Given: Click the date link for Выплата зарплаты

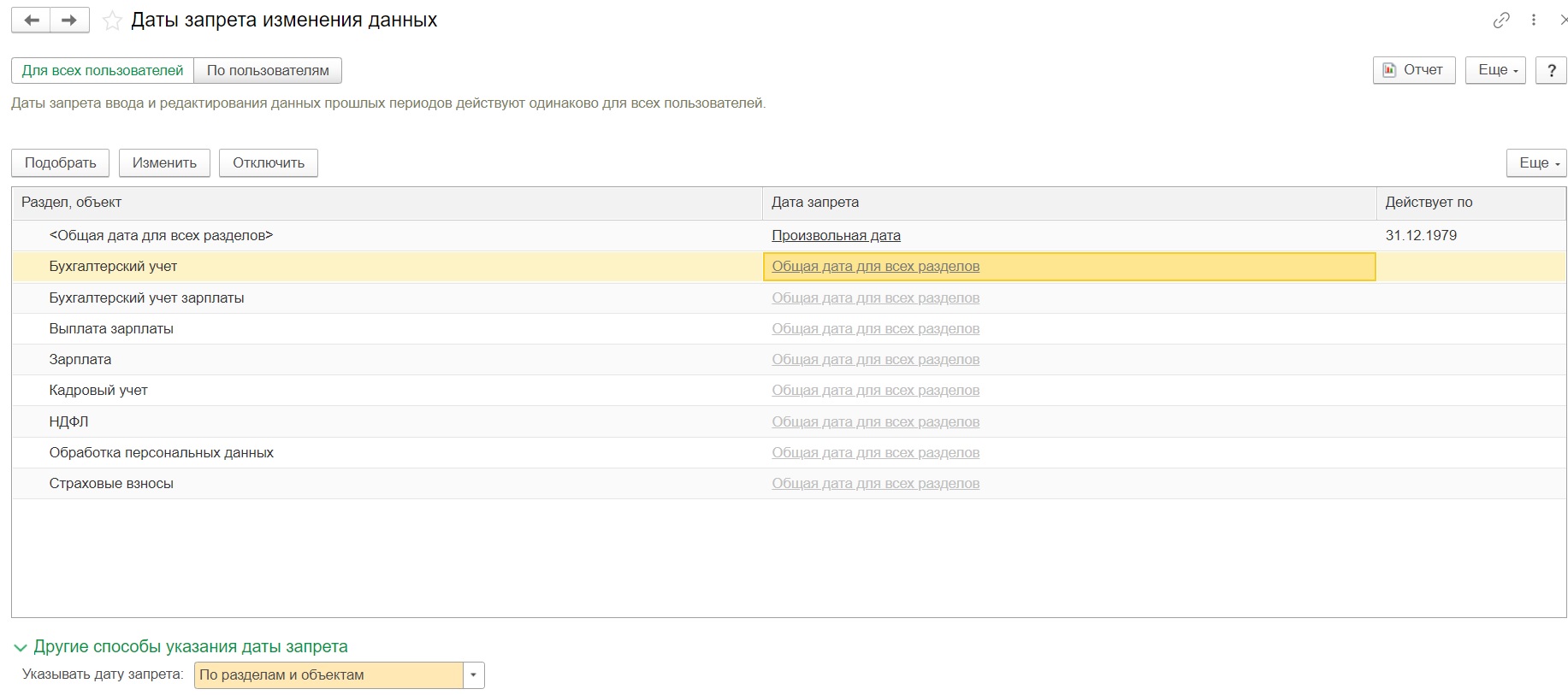Looking at the screenshot, I should pyautogui.click(x=875, y=328).
